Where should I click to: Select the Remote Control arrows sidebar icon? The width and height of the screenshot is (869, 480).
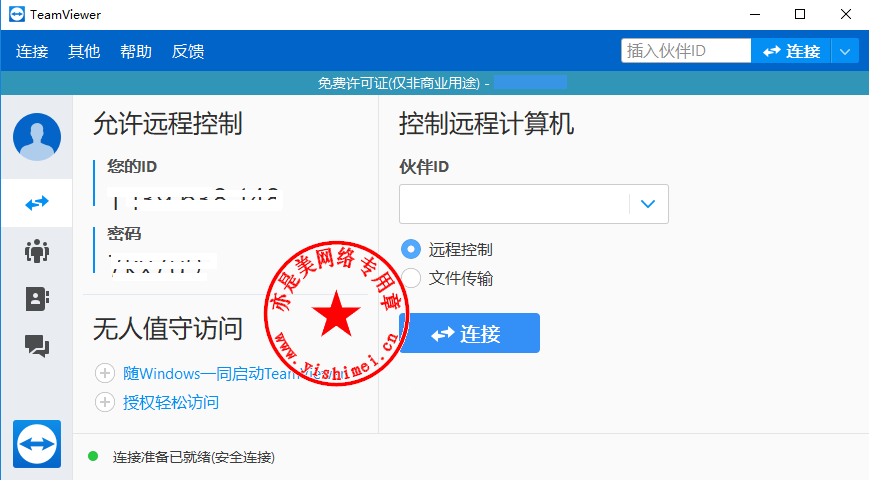pos(37,203)
